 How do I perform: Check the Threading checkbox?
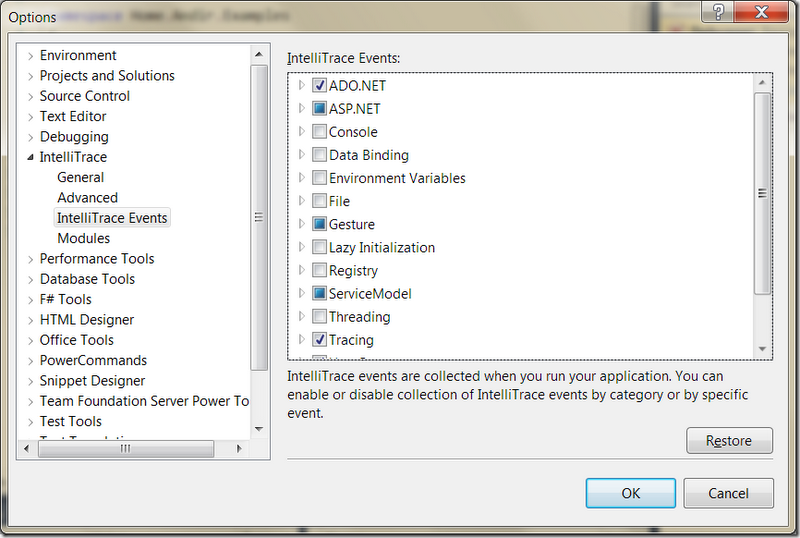click(x=319, y=316)
